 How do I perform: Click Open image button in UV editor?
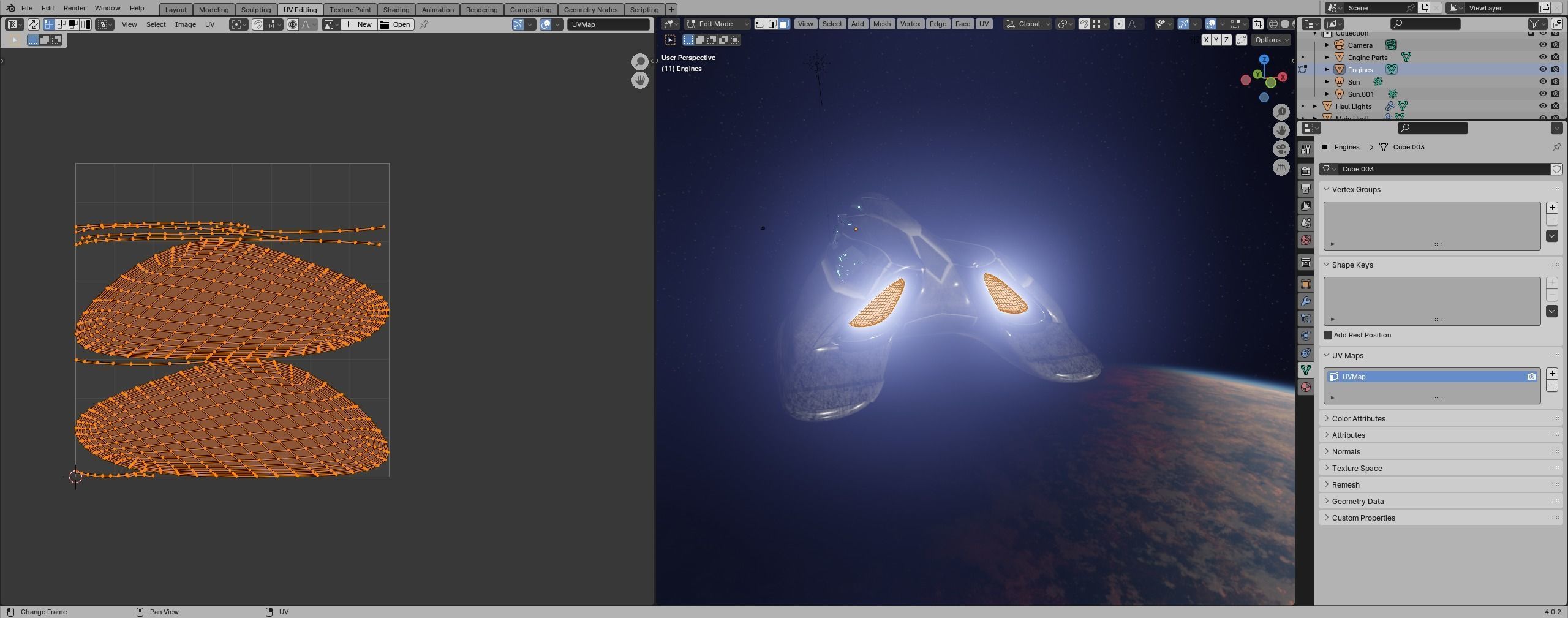tap(396, 24)
